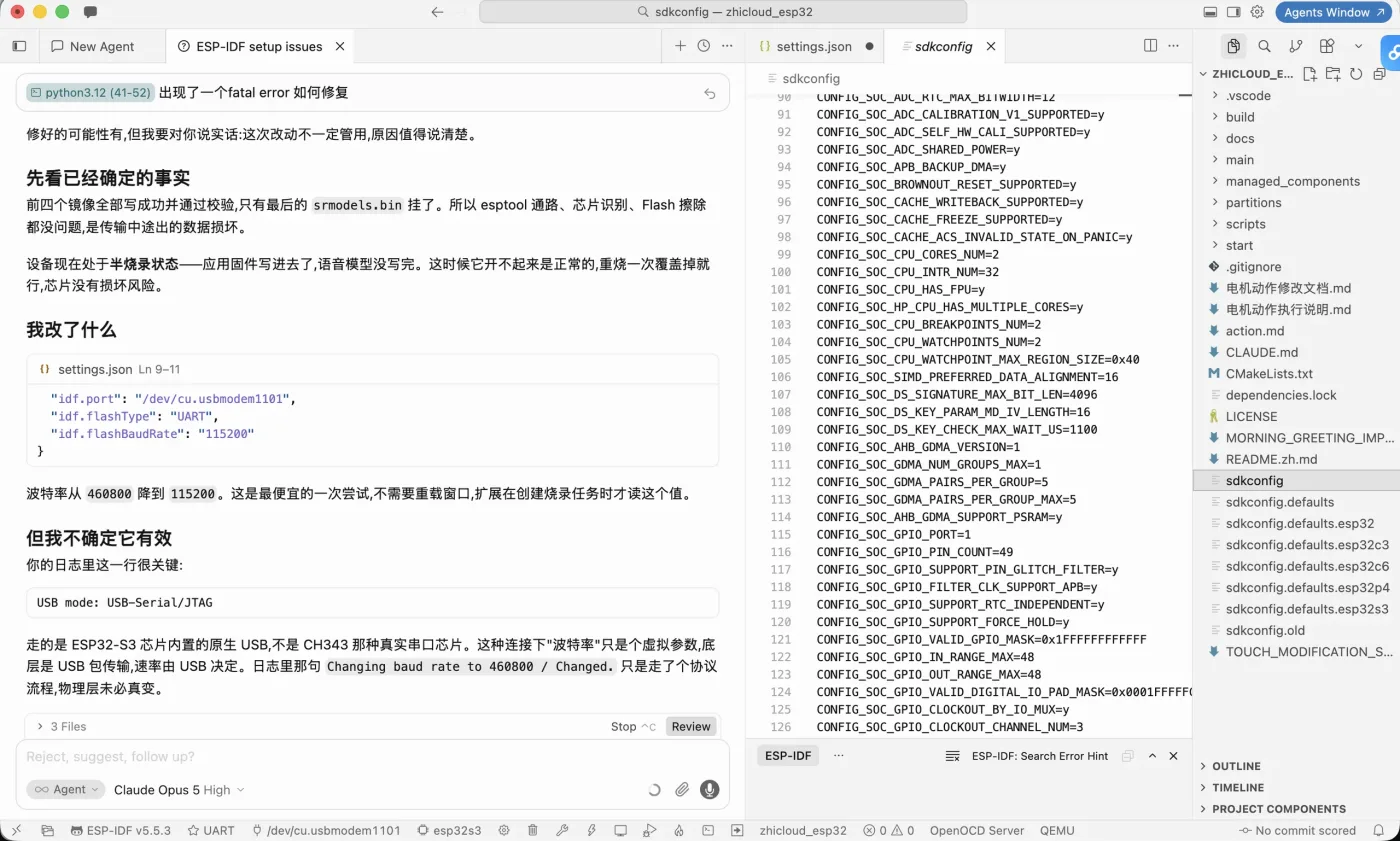Click the ESP-IDF build wrench icon

(x=562, y=830)
